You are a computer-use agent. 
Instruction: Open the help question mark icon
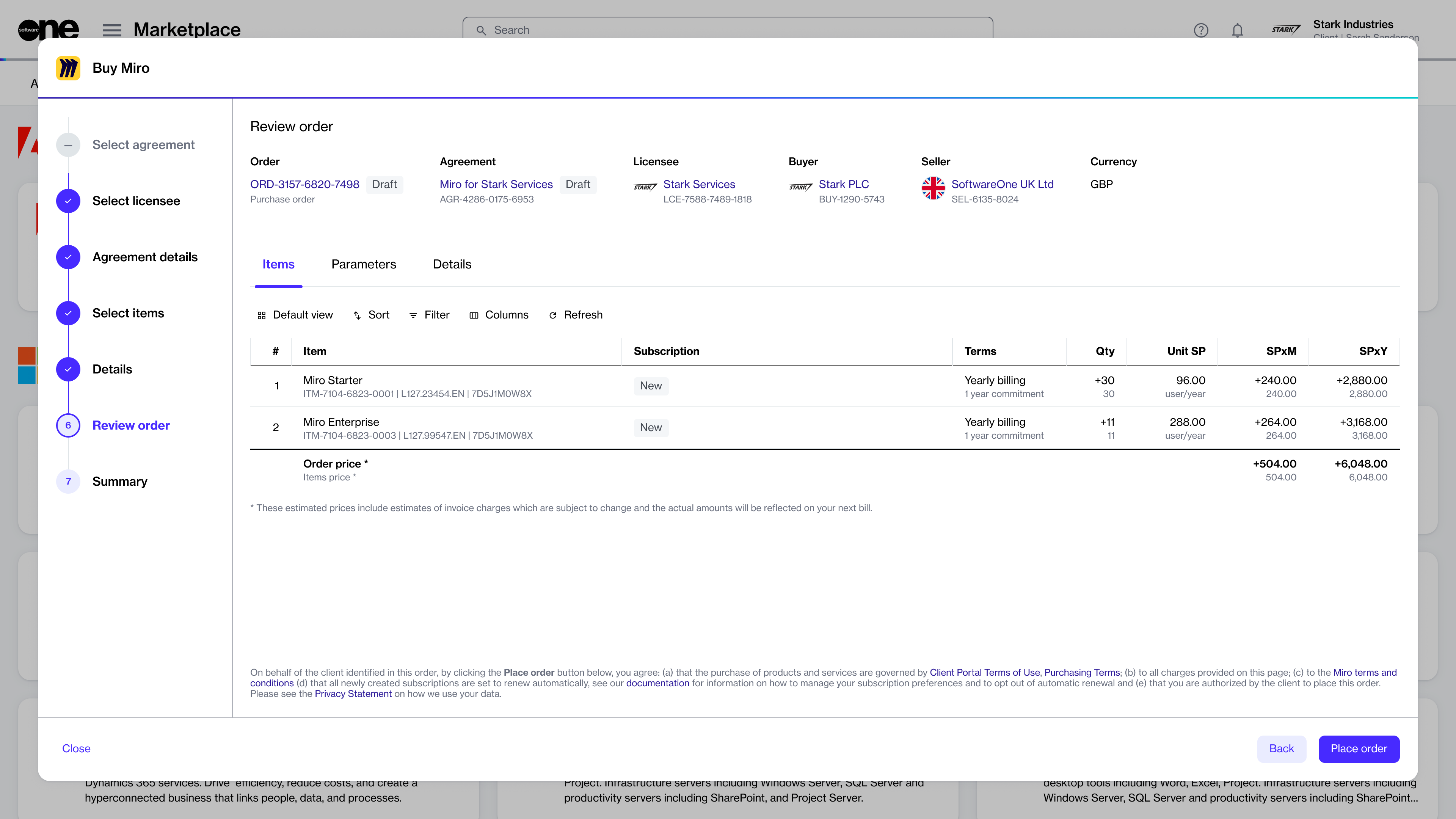pyautogui.click(x=1200, y=30)
